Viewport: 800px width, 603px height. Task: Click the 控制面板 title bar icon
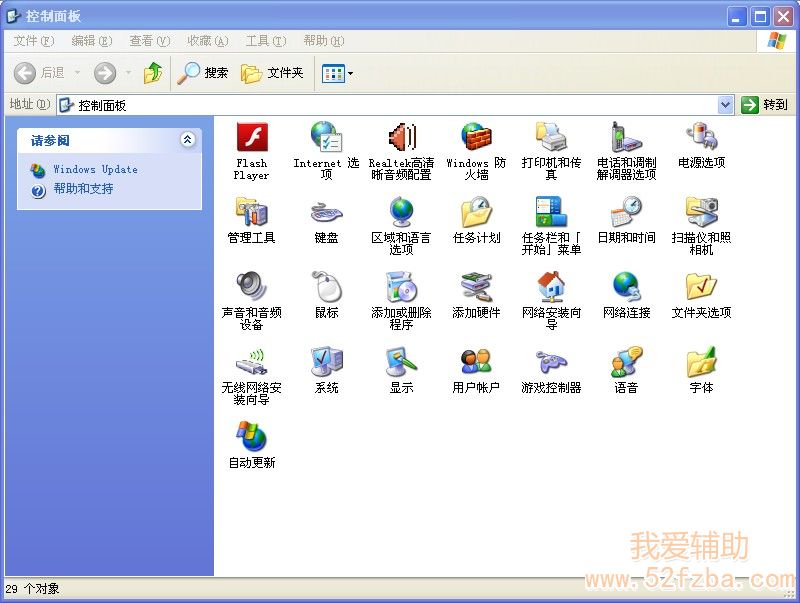click(13, 17)
